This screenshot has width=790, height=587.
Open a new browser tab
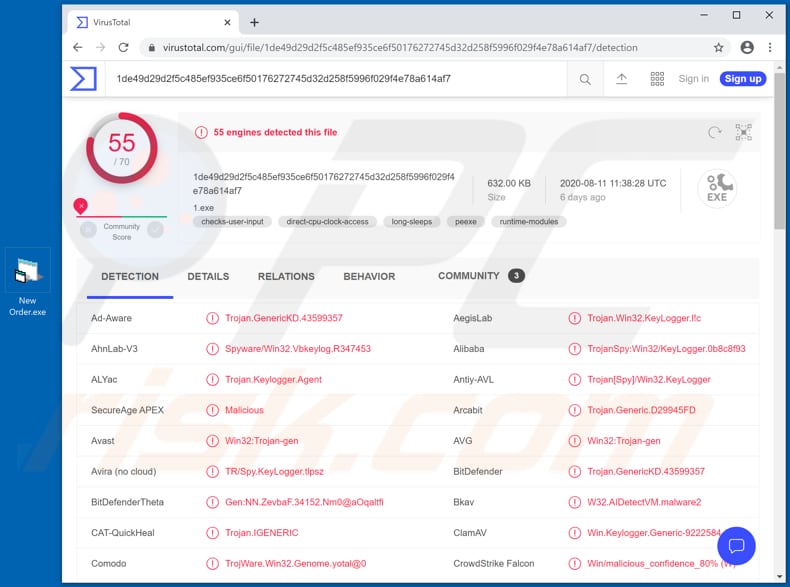254,22
